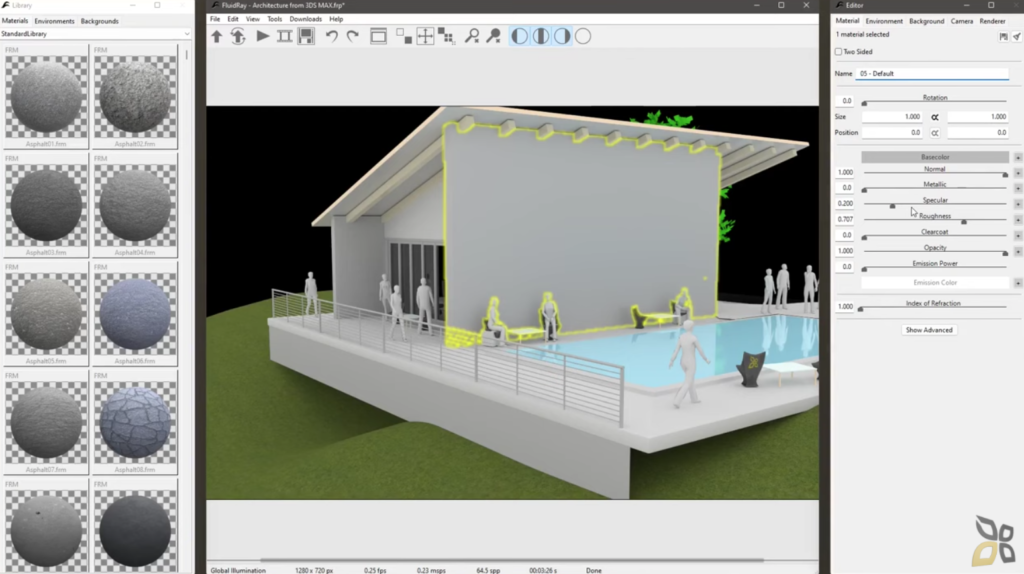The height and width of the screenshot is (574, 1024).
Task: Click on the Opacity slider track
Action: [935, 253]
